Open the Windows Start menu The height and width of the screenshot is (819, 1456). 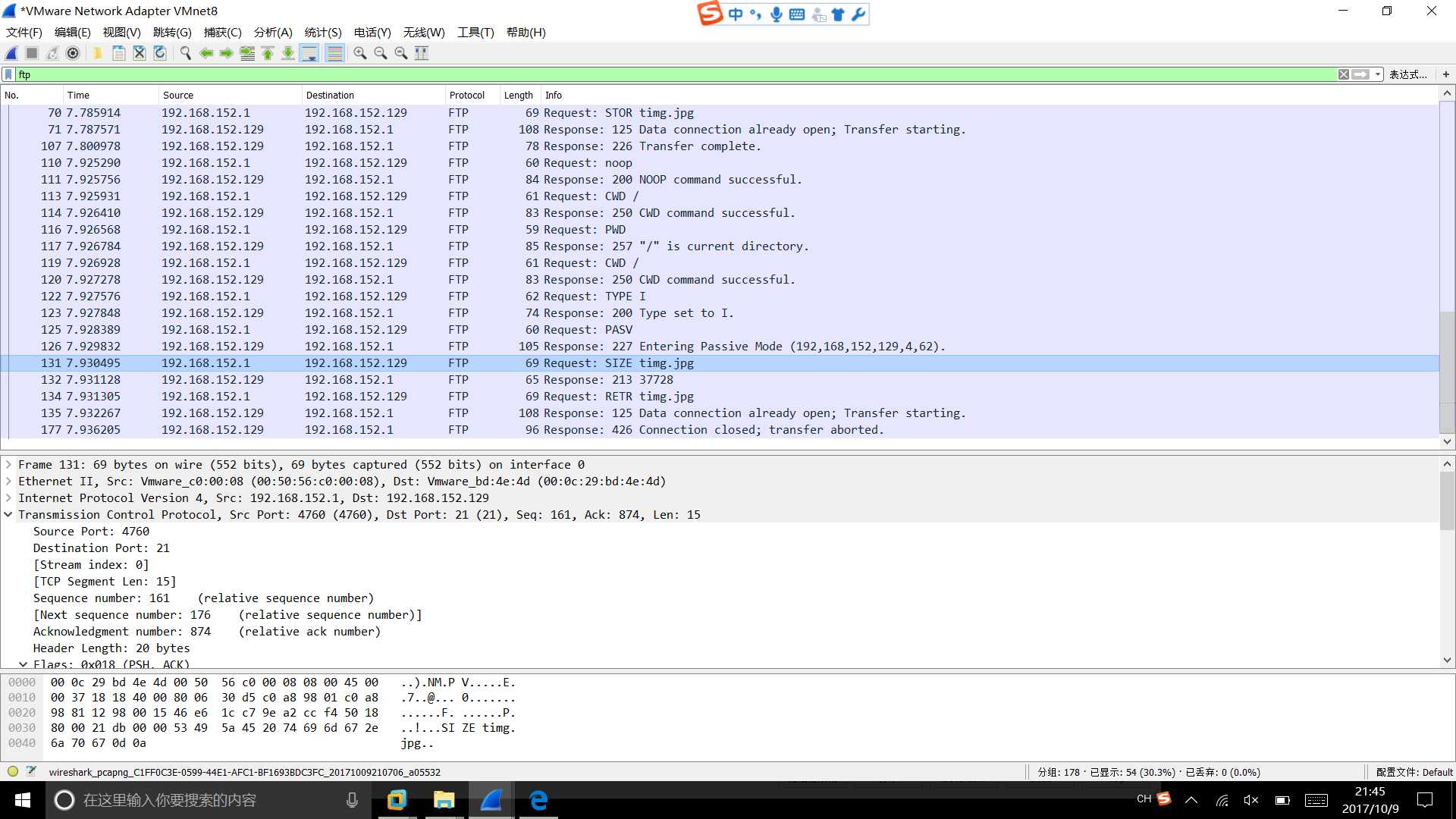(22, 800)
